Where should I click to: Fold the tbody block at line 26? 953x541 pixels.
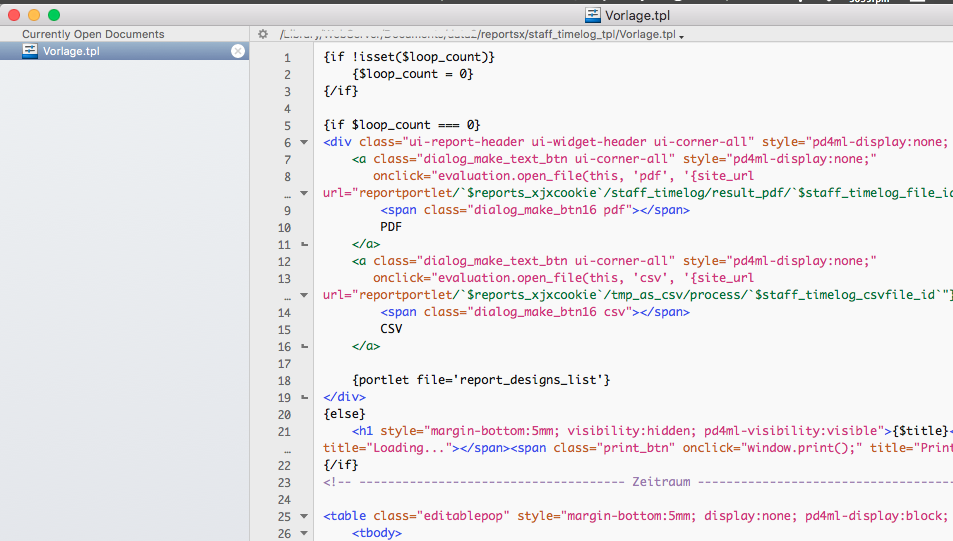[x=304, y=534]
